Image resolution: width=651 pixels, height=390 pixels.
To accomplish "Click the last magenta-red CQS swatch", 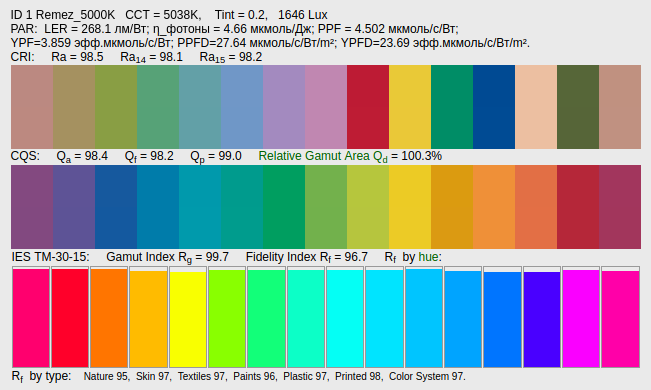I will tap(620, 207).
